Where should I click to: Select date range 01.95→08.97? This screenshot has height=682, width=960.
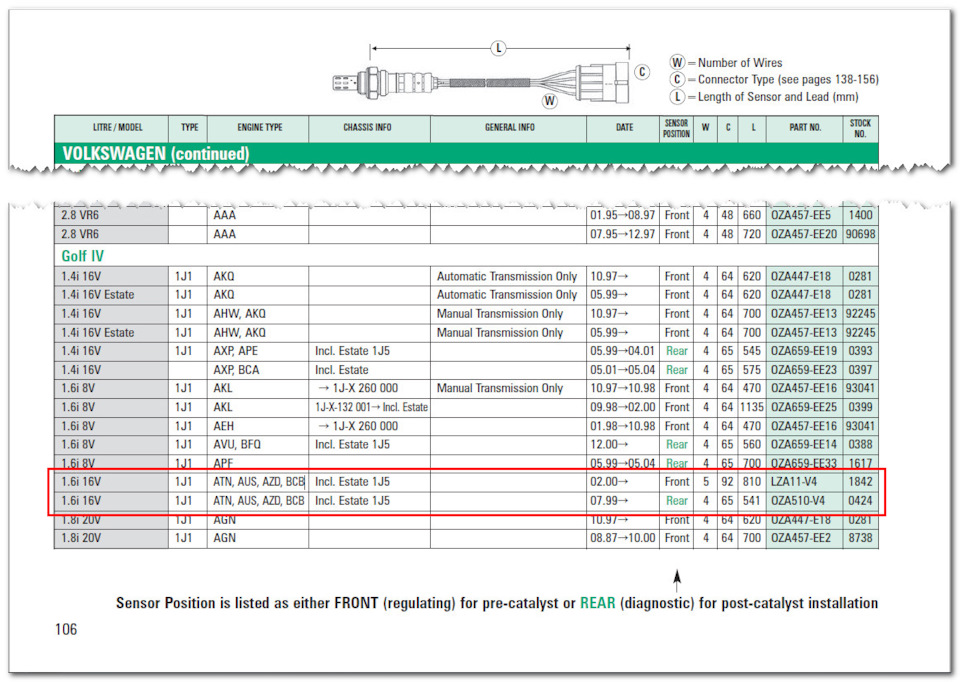coord(623,215)
